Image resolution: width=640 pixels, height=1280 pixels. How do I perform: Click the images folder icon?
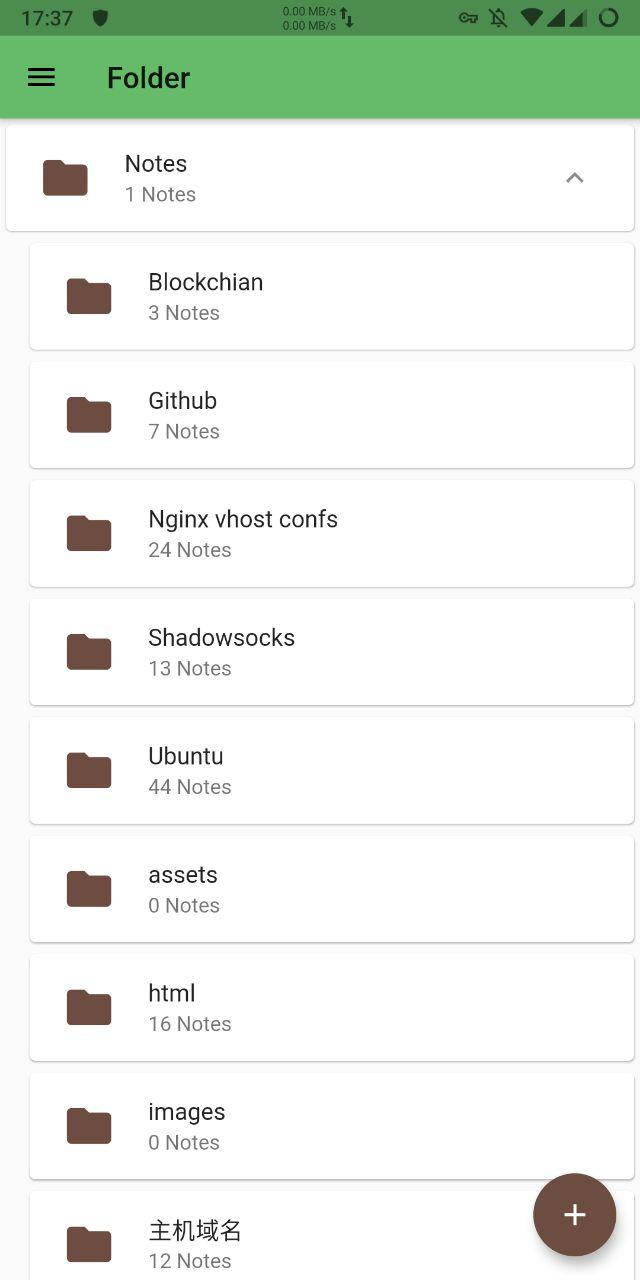88,1125
